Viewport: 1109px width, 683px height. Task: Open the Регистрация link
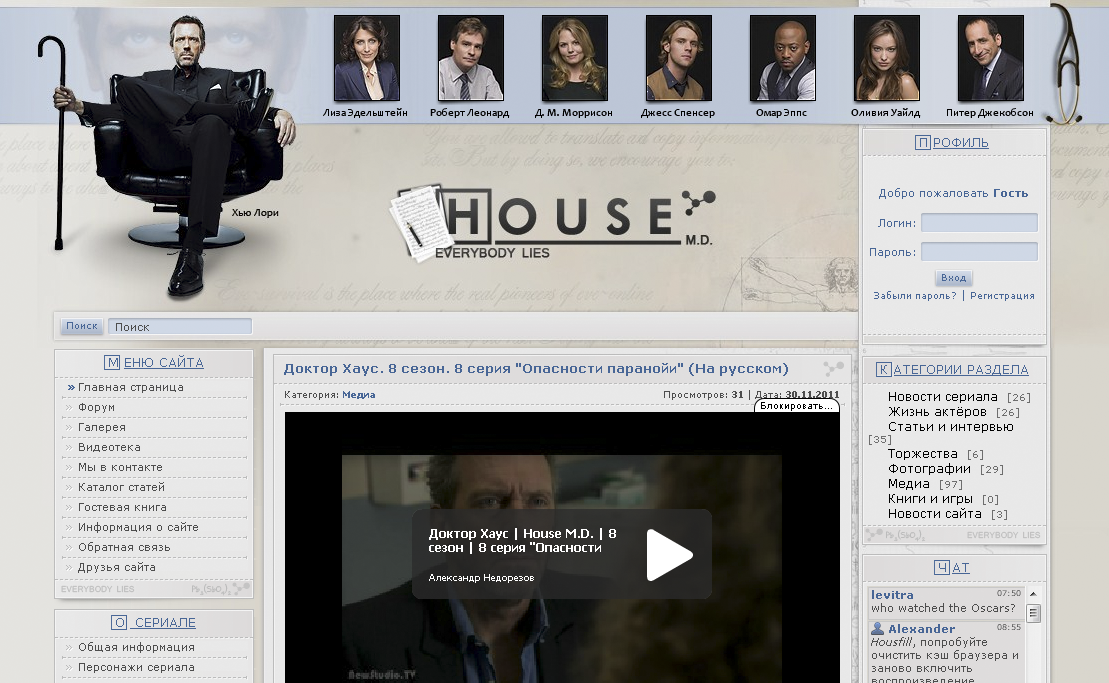[x=1002, y=296]
